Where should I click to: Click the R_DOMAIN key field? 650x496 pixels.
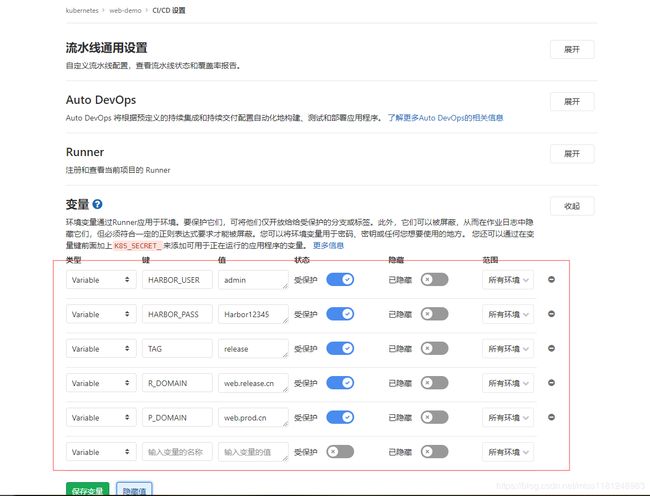point(177,383)
